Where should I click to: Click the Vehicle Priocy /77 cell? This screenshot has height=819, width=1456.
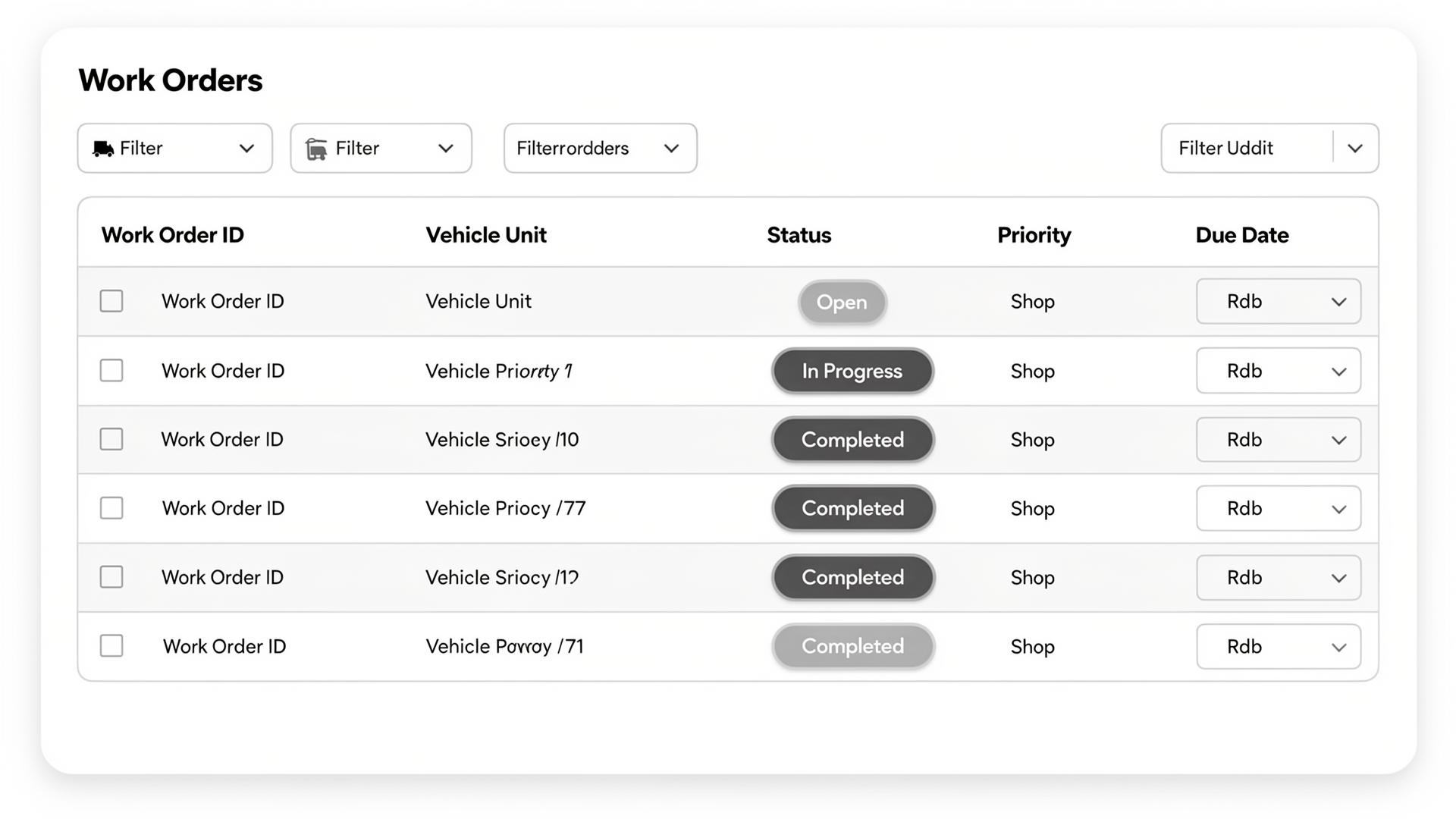[x=506, y=508]
